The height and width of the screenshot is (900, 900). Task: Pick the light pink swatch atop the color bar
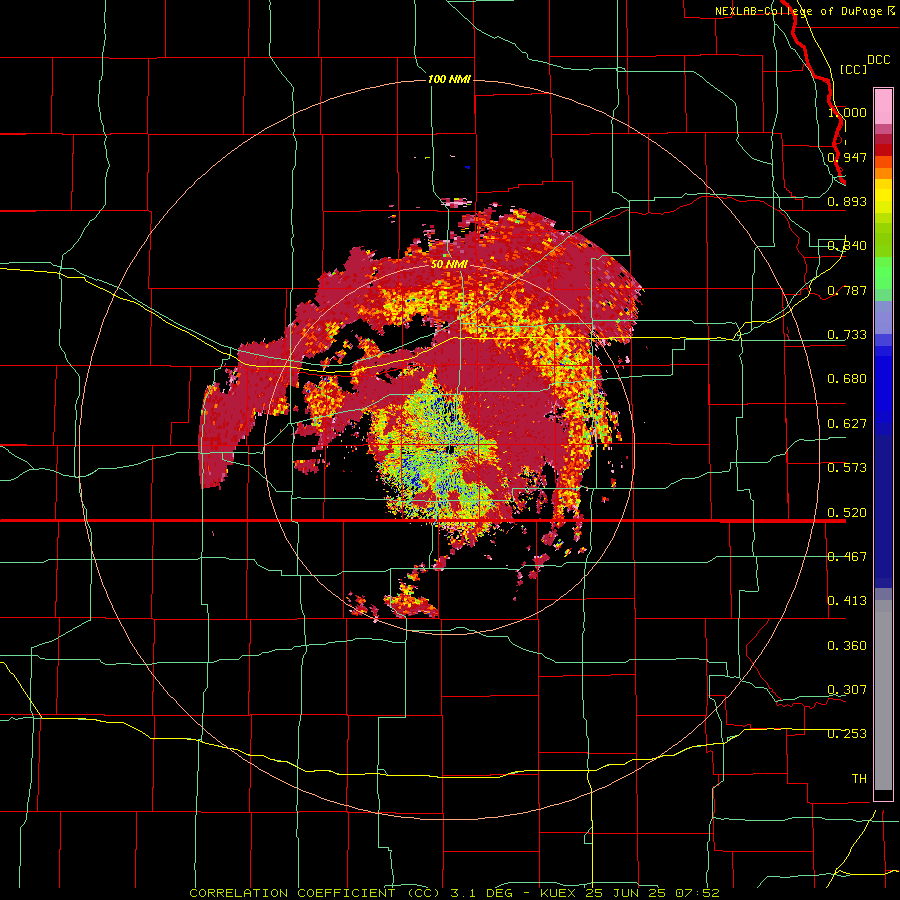(883, 106)
